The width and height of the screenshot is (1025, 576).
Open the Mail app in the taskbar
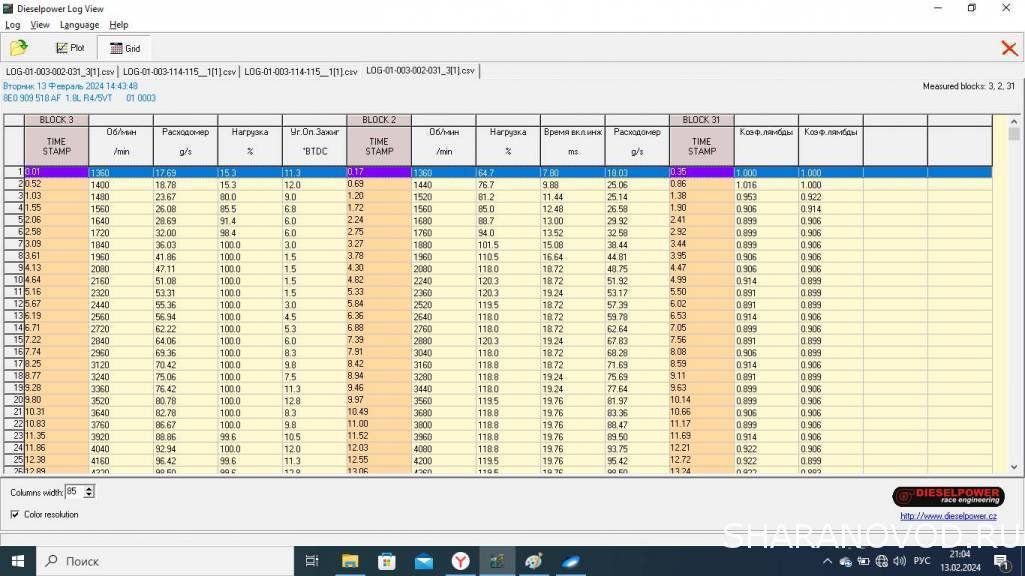(x=423, y=561)
